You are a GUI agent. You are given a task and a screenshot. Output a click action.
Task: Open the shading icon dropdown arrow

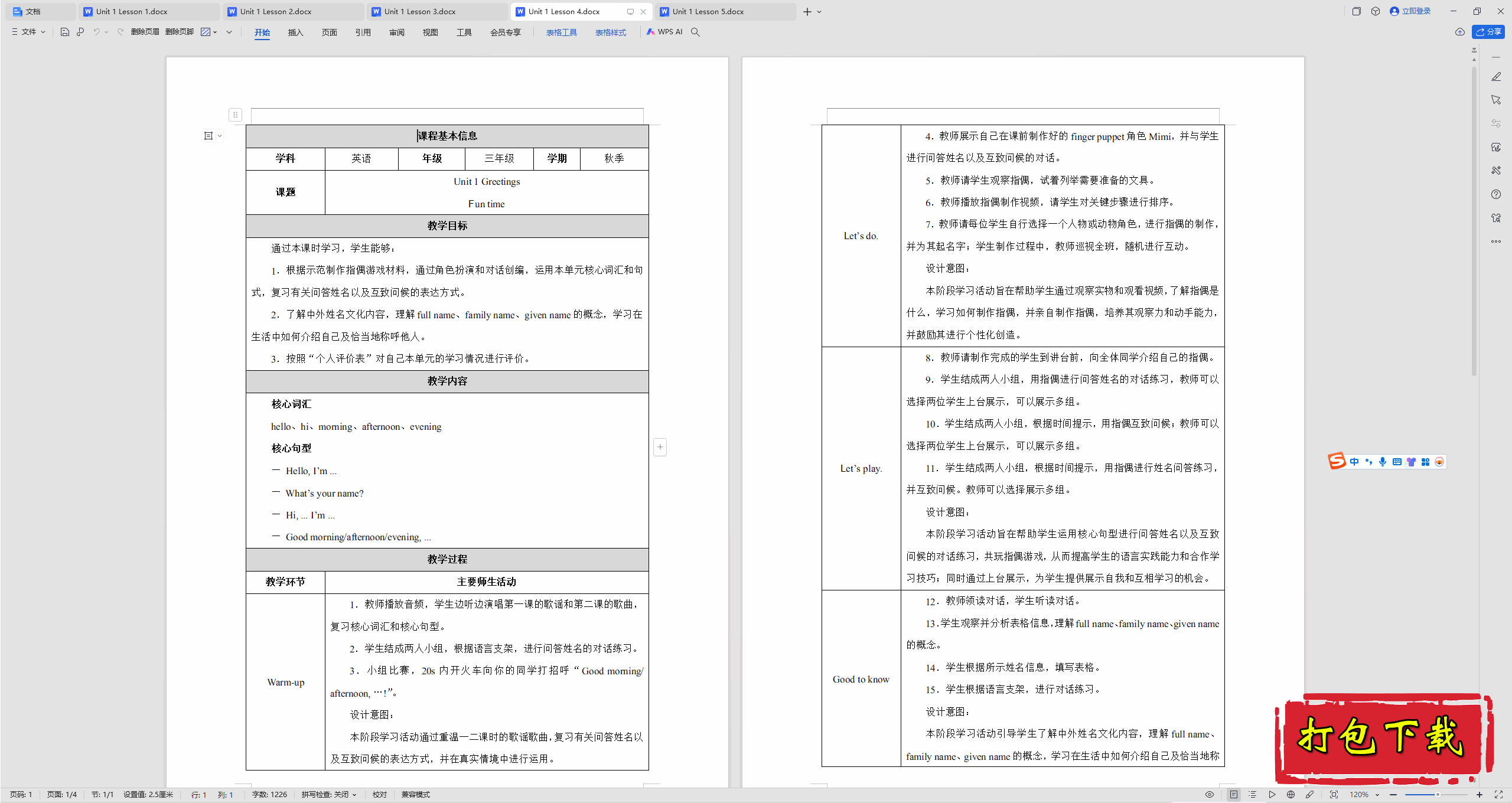[x=215, y=32]
